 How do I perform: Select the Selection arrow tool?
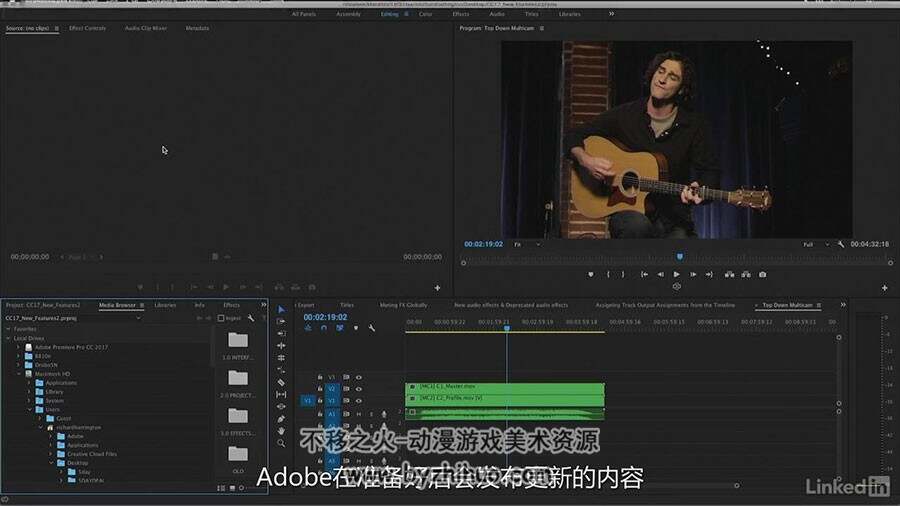281,310
